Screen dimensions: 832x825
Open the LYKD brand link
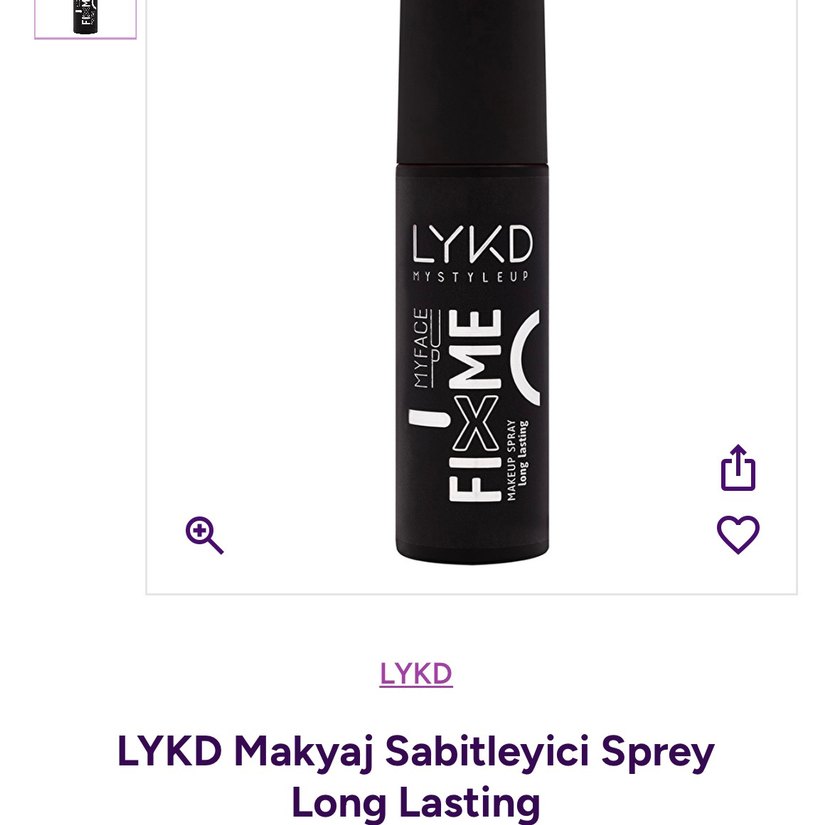[x=416, y=674]
